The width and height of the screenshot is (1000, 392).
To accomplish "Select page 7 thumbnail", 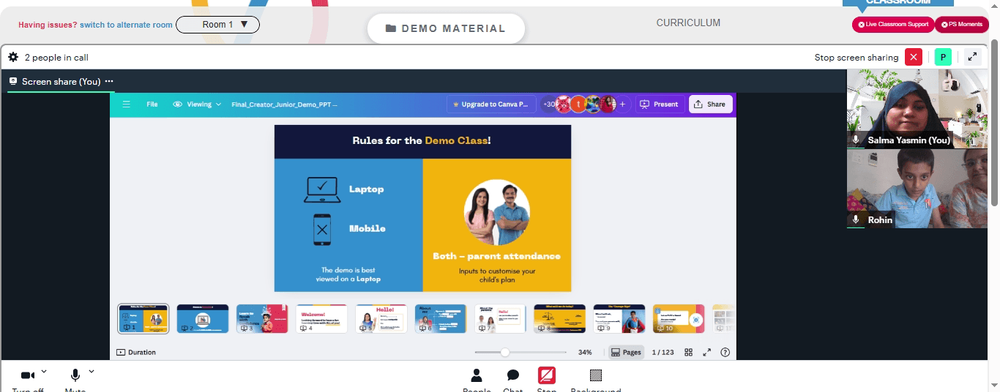I will [500, 319].
